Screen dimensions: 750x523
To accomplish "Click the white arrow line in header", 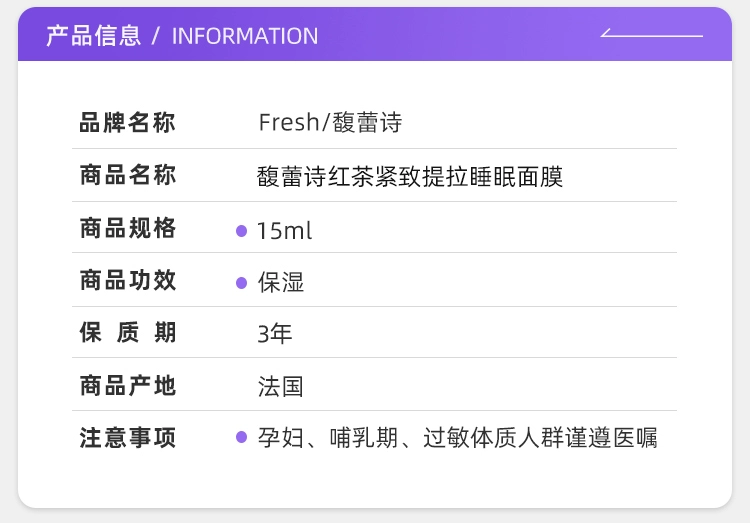I will (651, 35).
